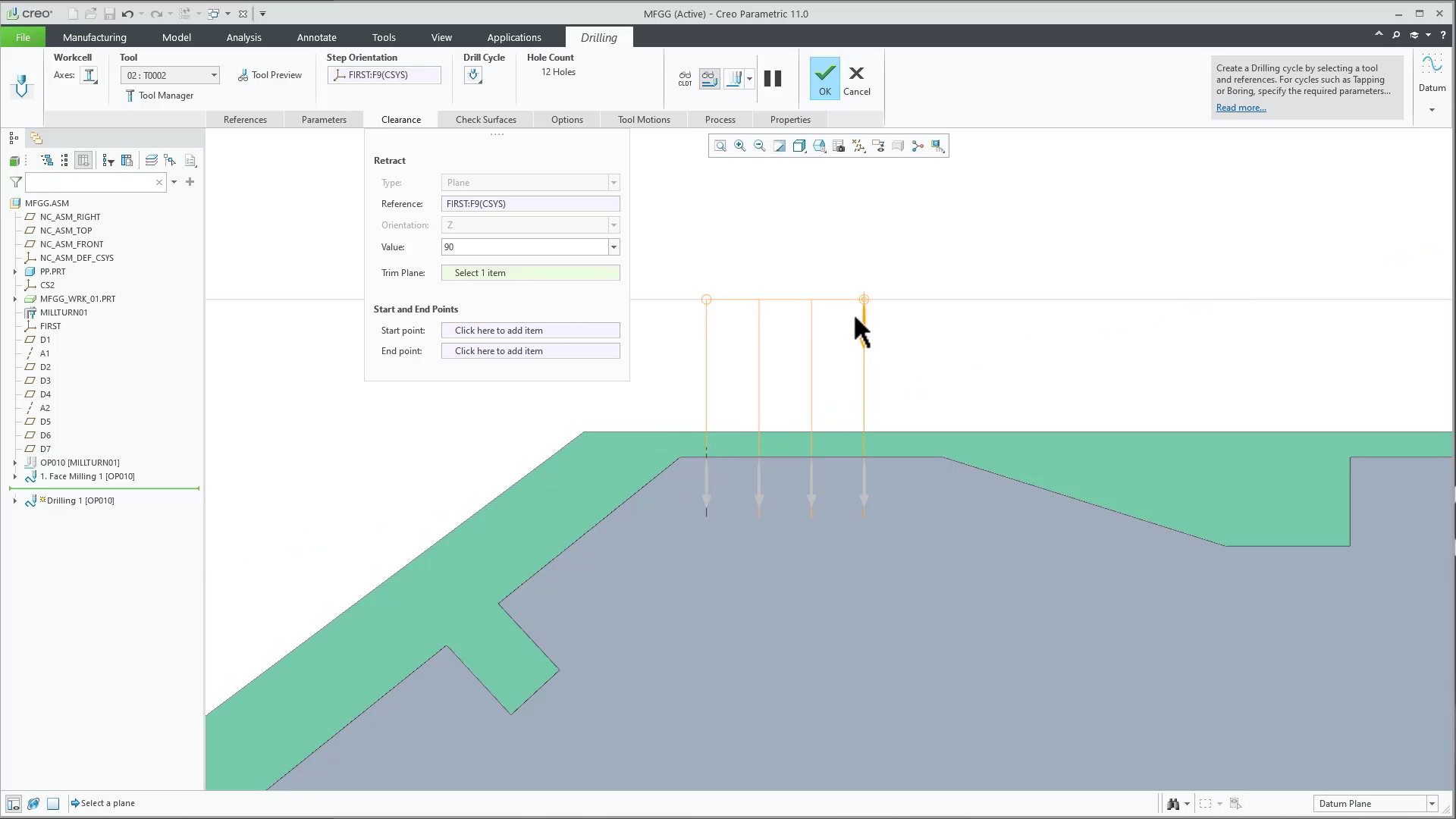Switch to the Check Surfaces tab

(x=485, y=119)
